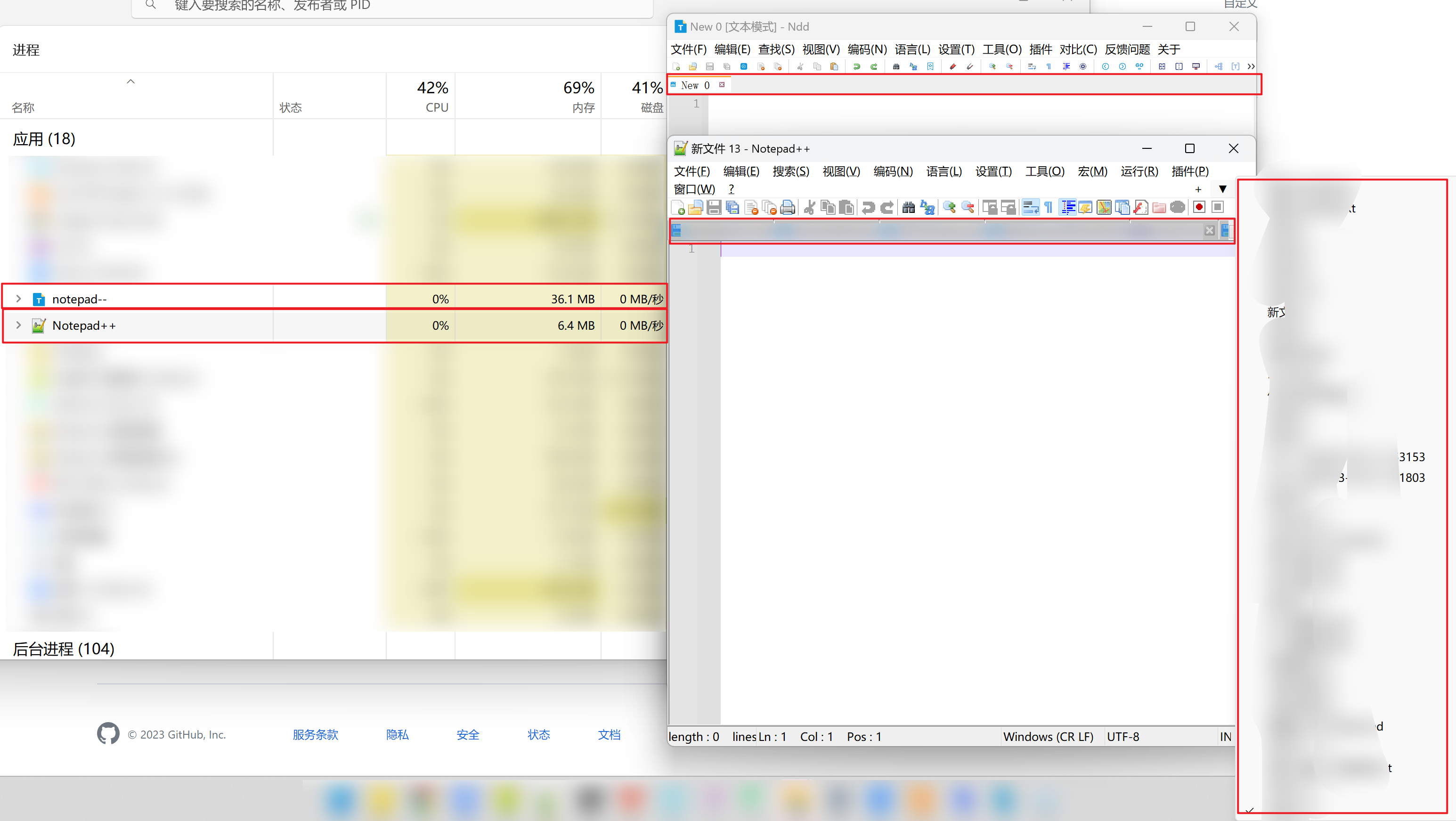Click the Paste icon in Notepad++ toolbar

pyautogui.click(x=847, y=207)
